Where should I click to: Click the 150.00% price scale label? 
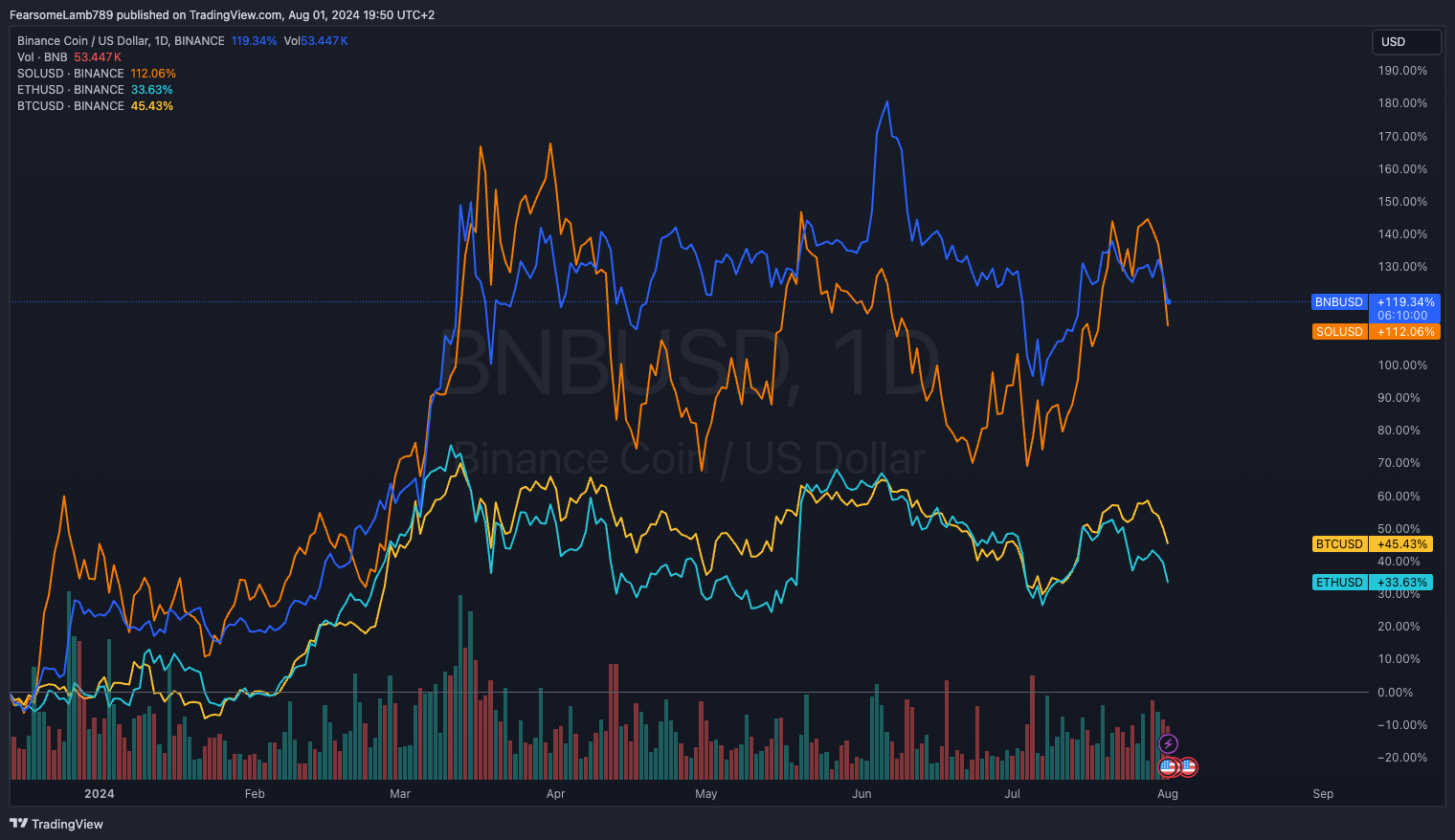[1402, 202]
